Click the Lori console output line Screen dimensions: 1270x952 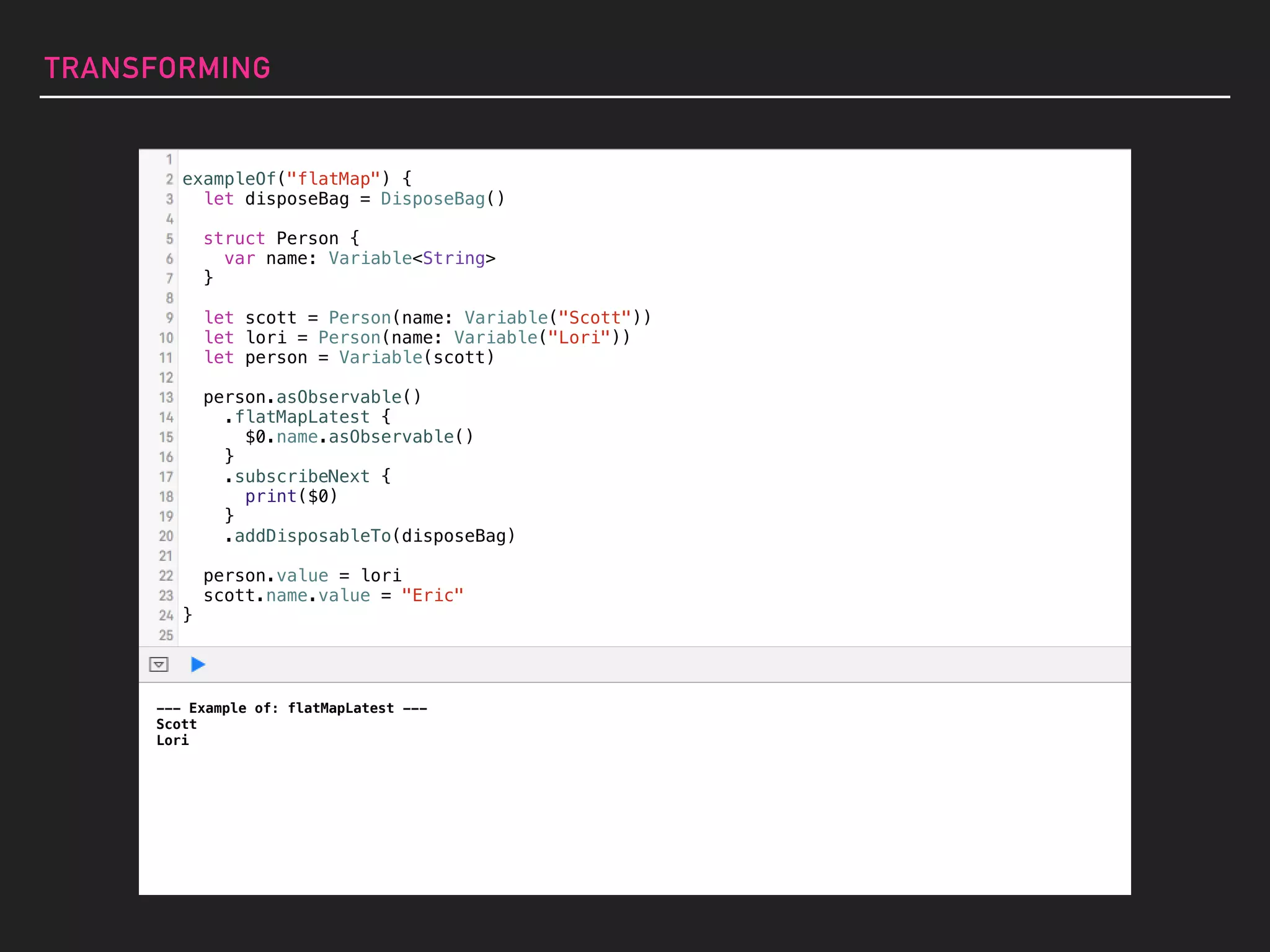click(x=172, y=740)
